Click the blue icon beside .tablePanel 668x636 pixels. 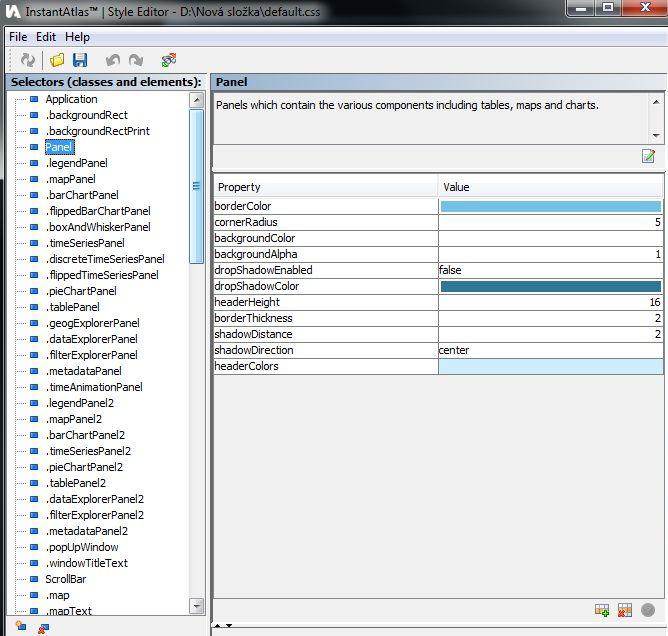pos(34,307)
